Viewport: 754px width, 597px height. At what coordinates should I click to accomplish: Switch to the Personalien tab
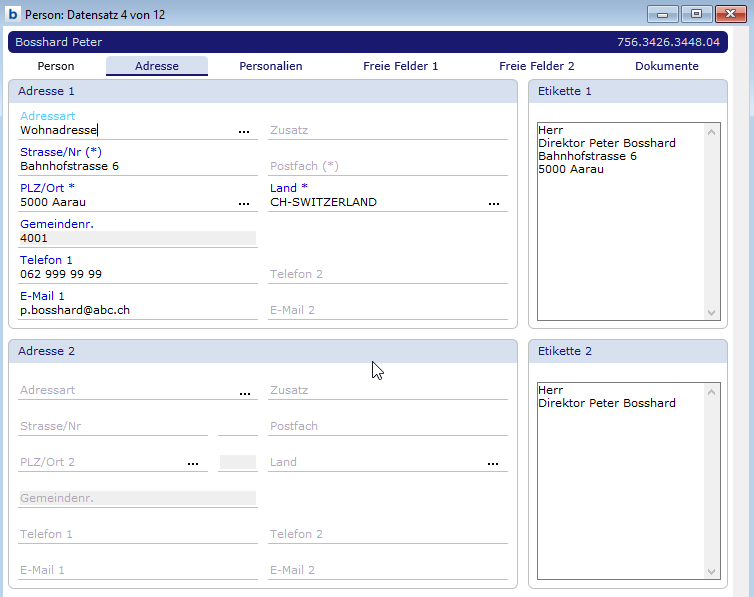coord(270,66)
